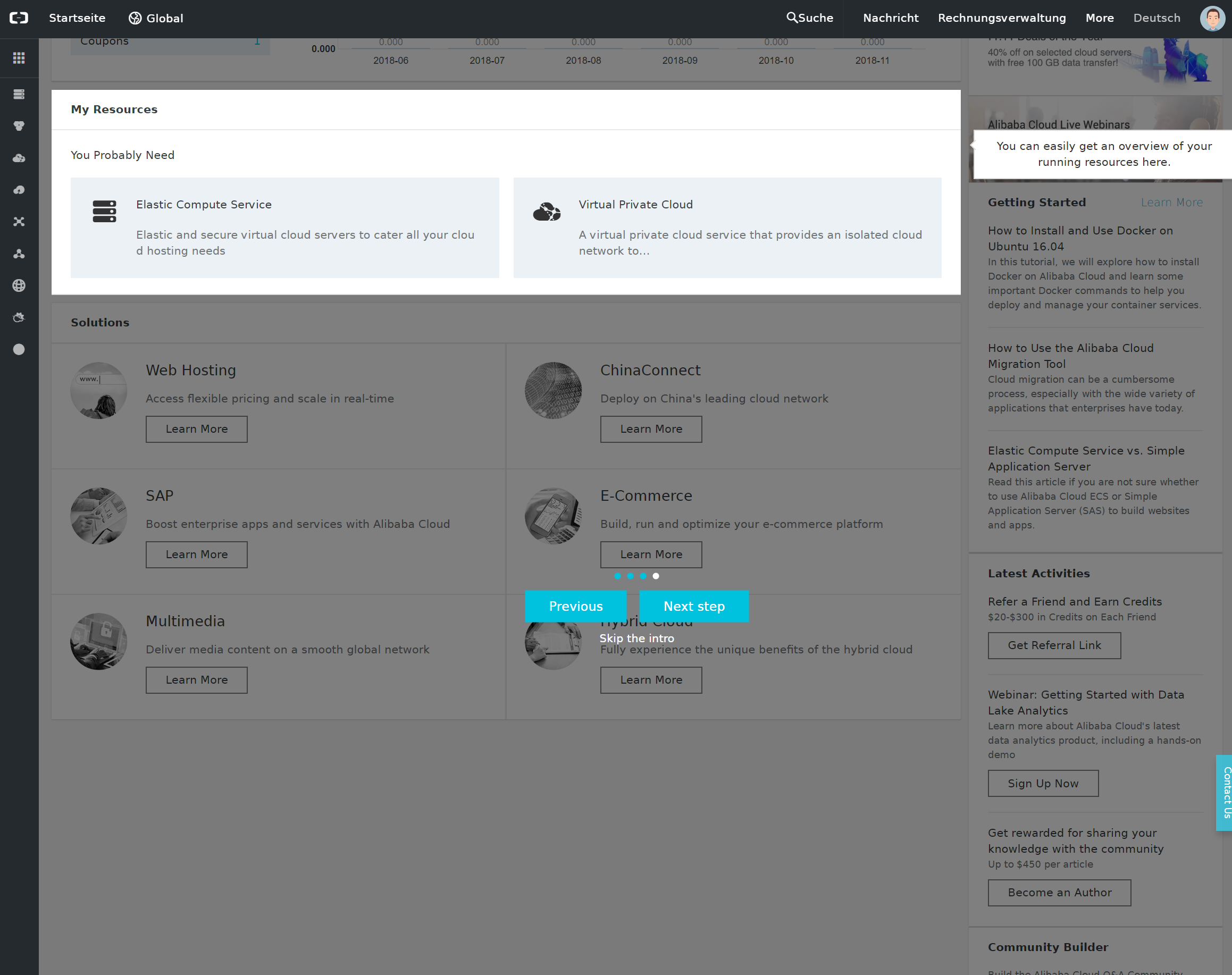Click the Virtual Private Cloud card icon
The image size is (1232, 975).
(x=547, y=211)
